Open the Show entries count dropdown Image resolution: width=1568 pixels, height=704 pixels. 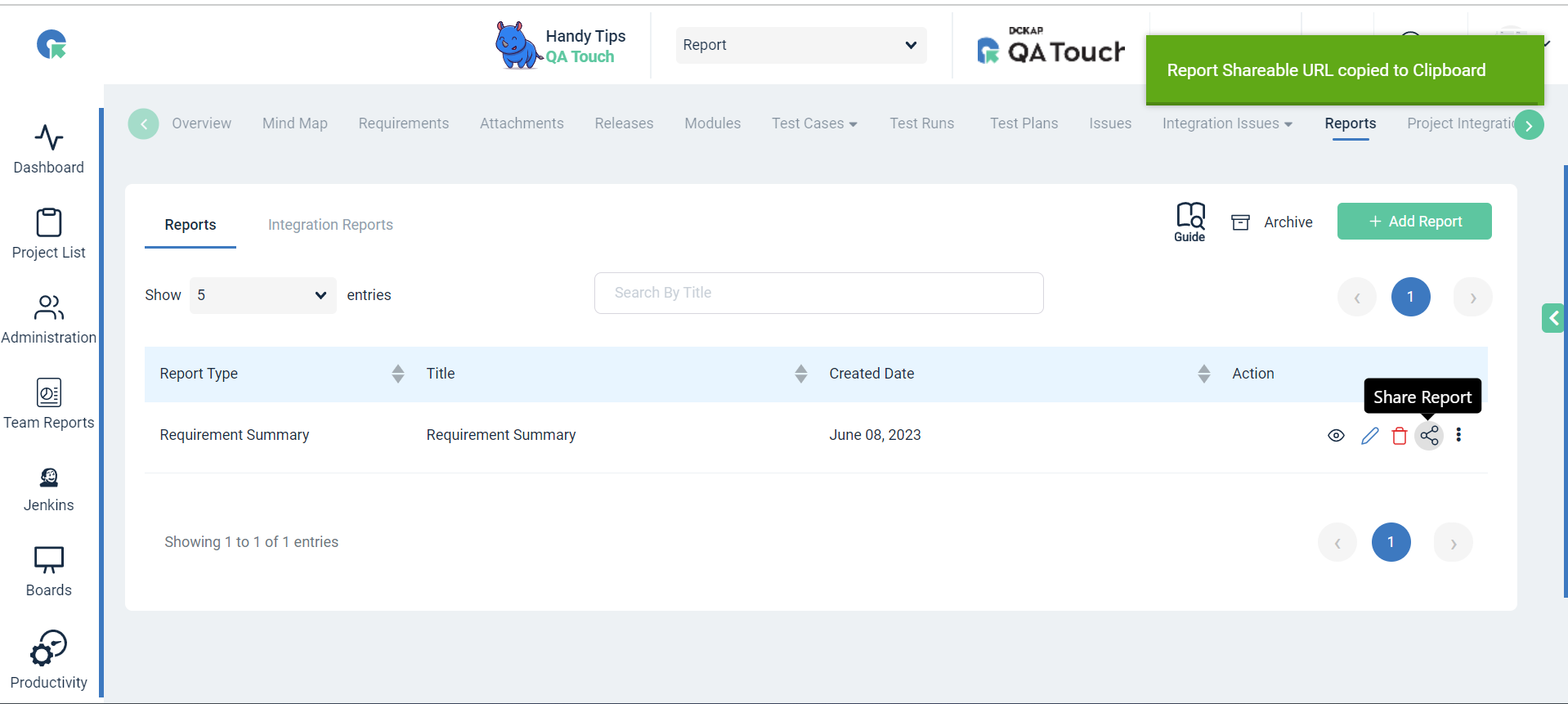(x=263, y=295)
